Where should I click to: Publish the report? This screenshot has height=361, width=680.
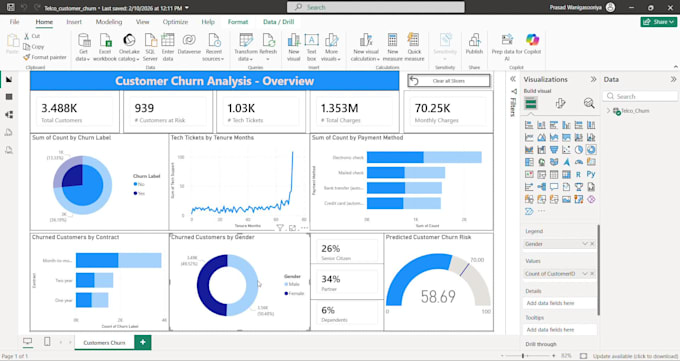click(474, 43)
